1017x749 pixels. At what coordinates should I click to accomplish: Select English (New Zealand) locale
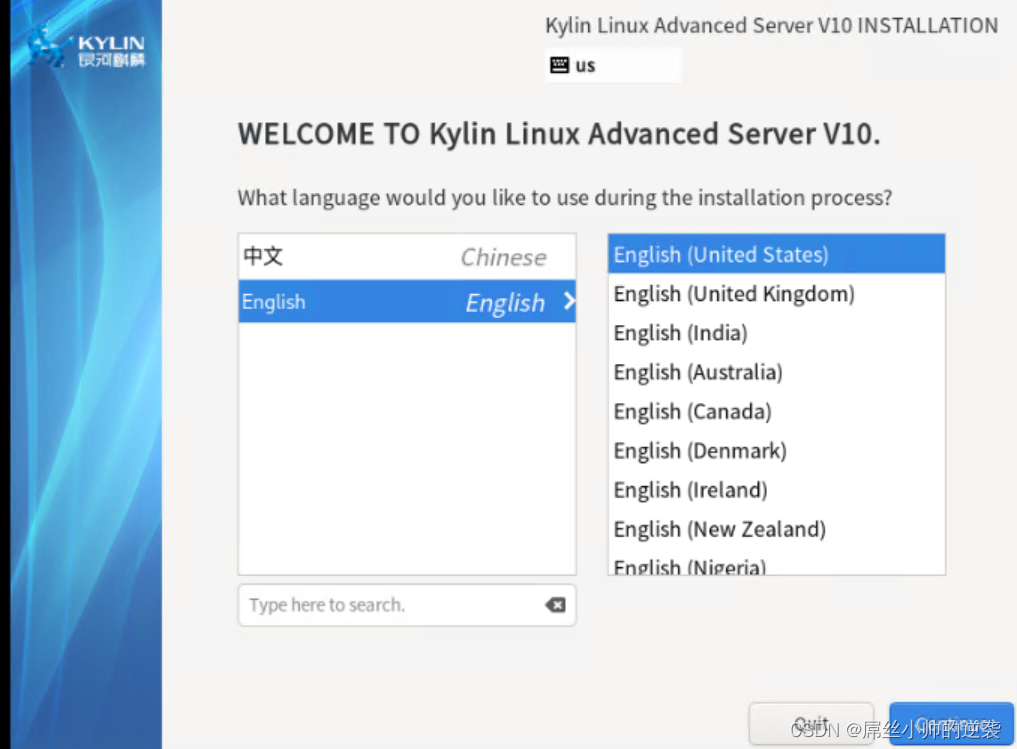[776, 529]
